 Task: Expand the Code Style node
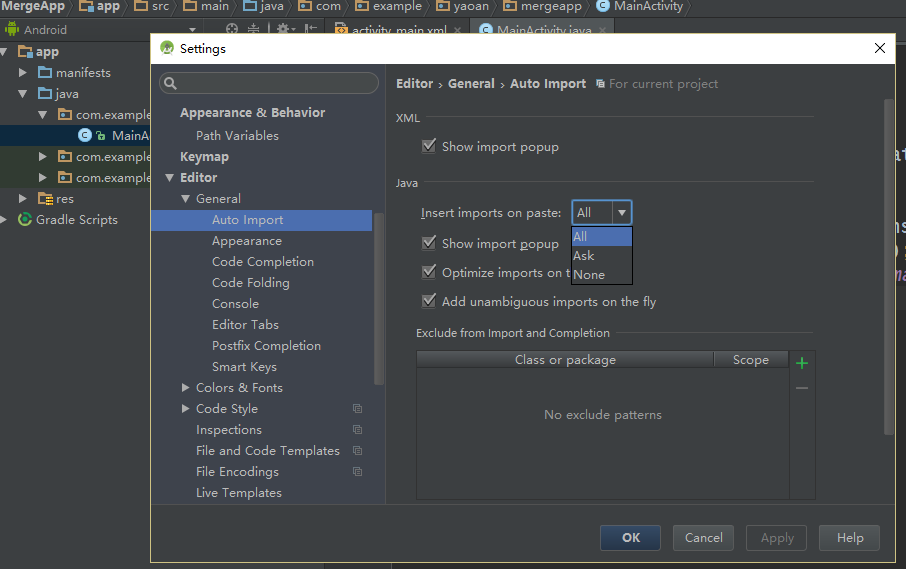coord(185,408)
